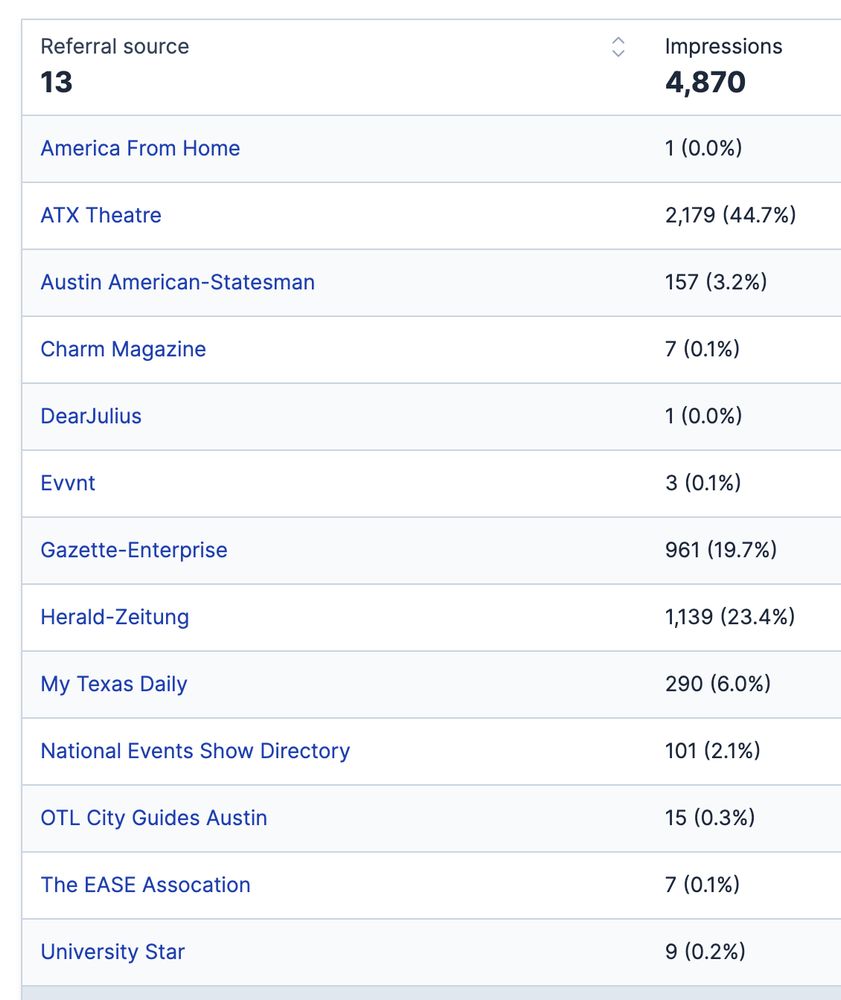Click the 4,870 total impressions value
Viewport: 841px width, 1000px height.
click(x=705, y=82)
